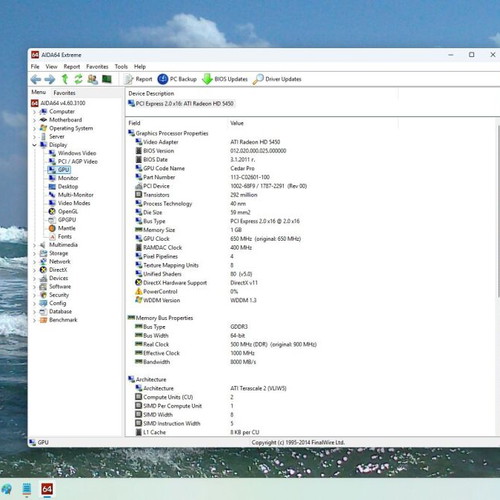The width and height of the screenshot is (500, 500).
Task: Refresh the page with green arrows icon
Action: coord(78,79)
